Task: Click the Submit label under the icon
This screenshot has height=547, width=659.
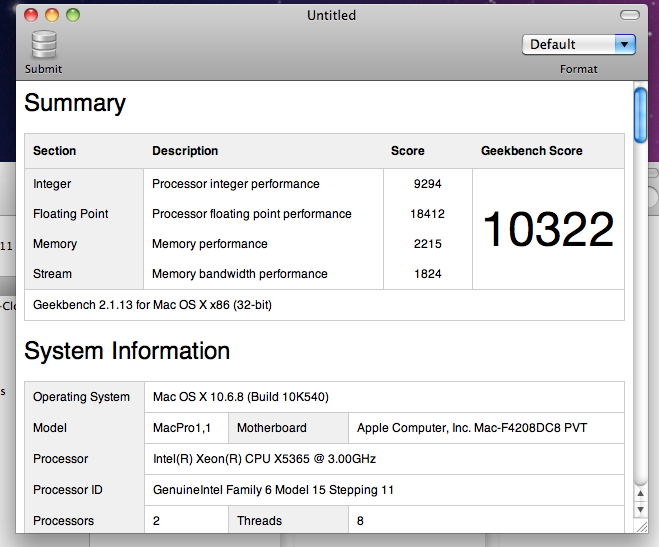Action: (x=43, y=69)
